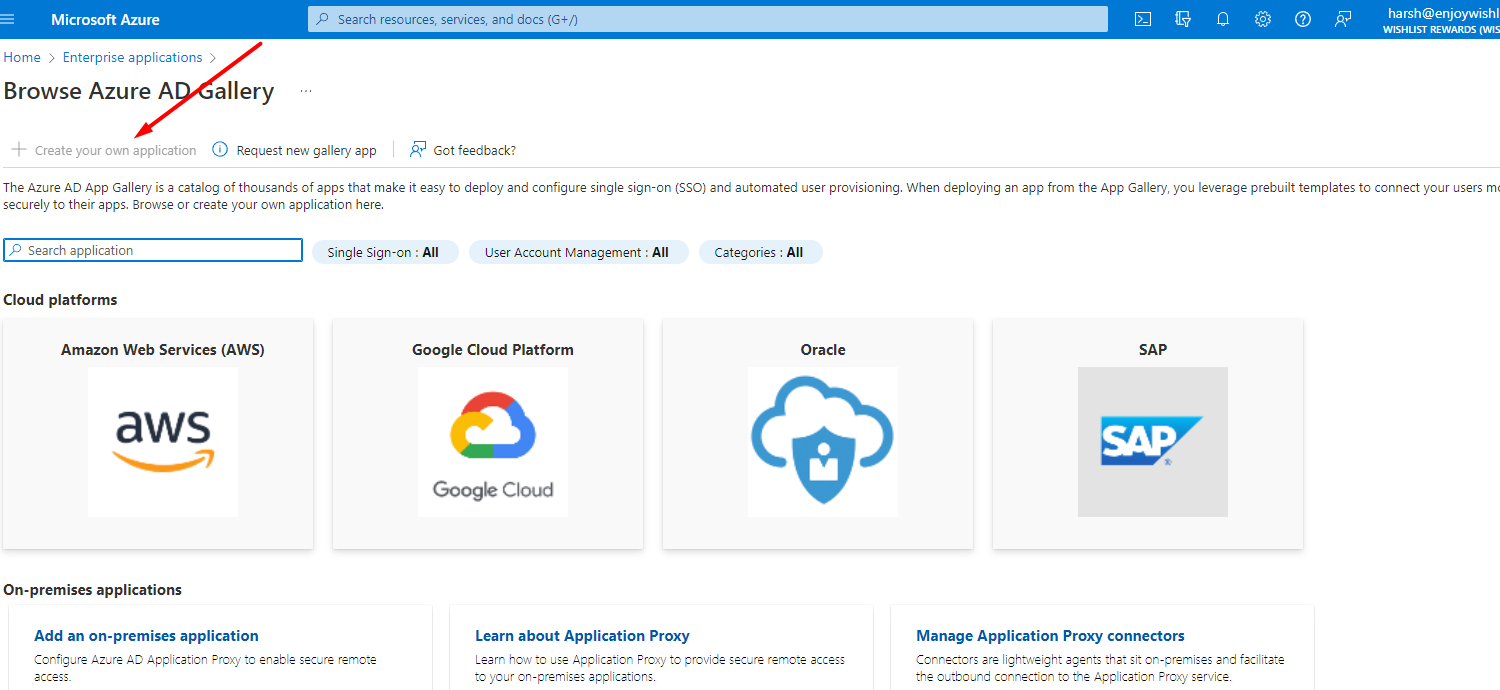The image size is (1500, 690).
Task: Click the global search resources box
Action: [x=708, y=19]
